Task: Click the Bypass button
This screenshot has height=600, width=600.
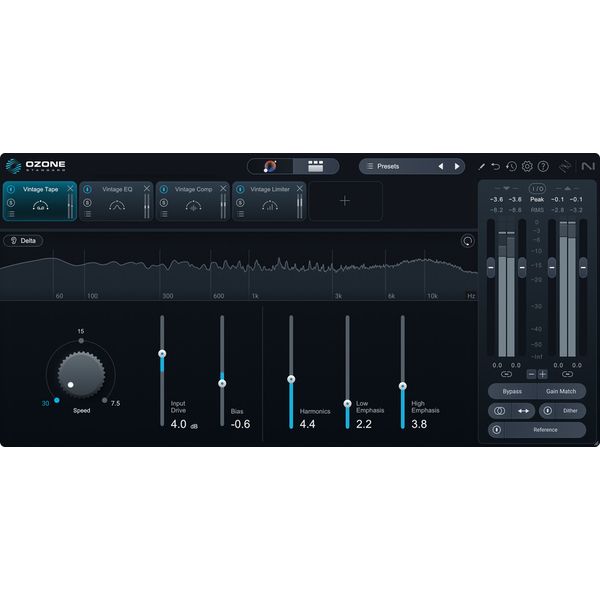Action: point(512,391)
